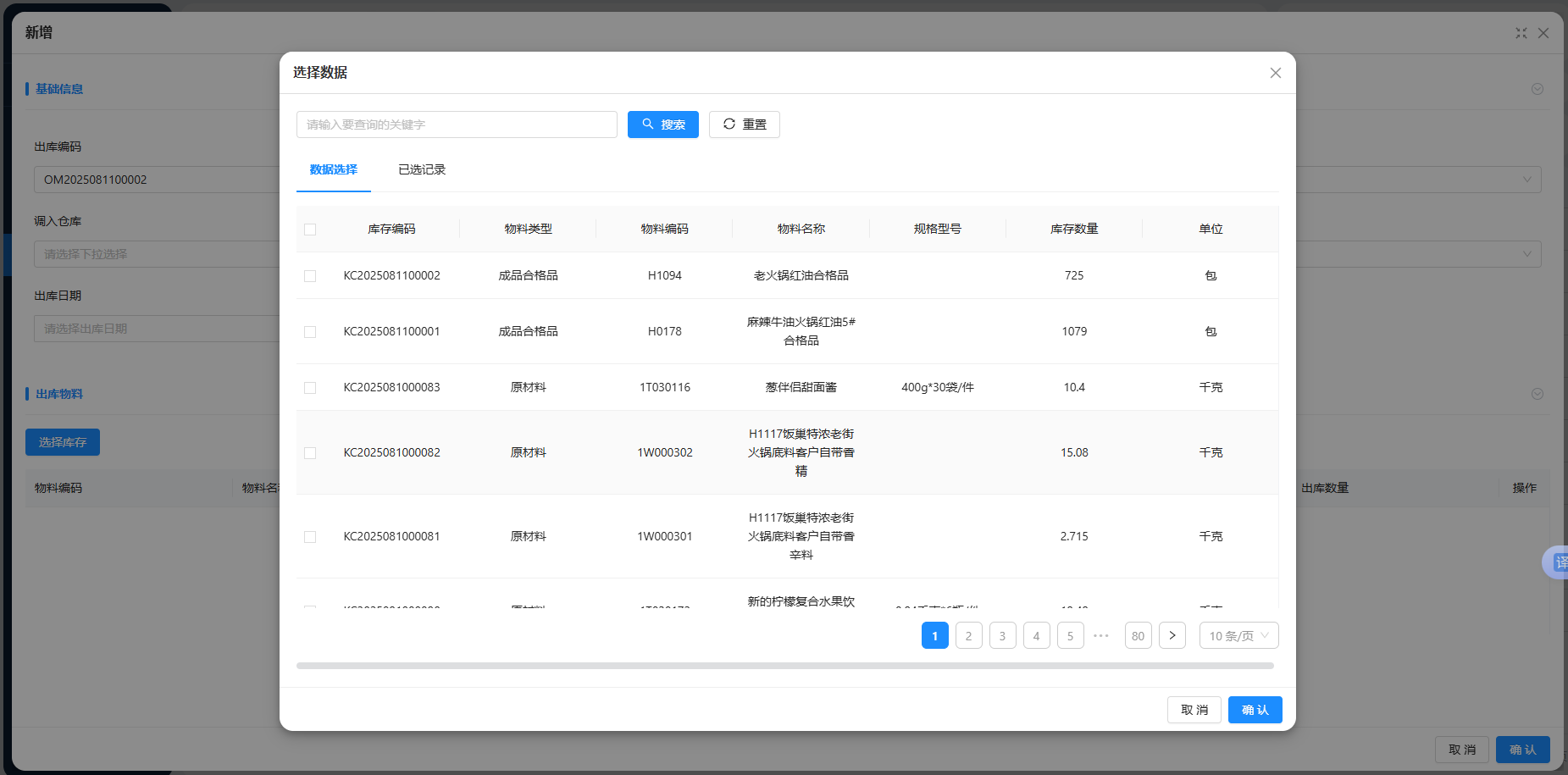Open the 调入仓库 dropdown in 新增 window
This screenshot has width=1568, height=775.
157,254
